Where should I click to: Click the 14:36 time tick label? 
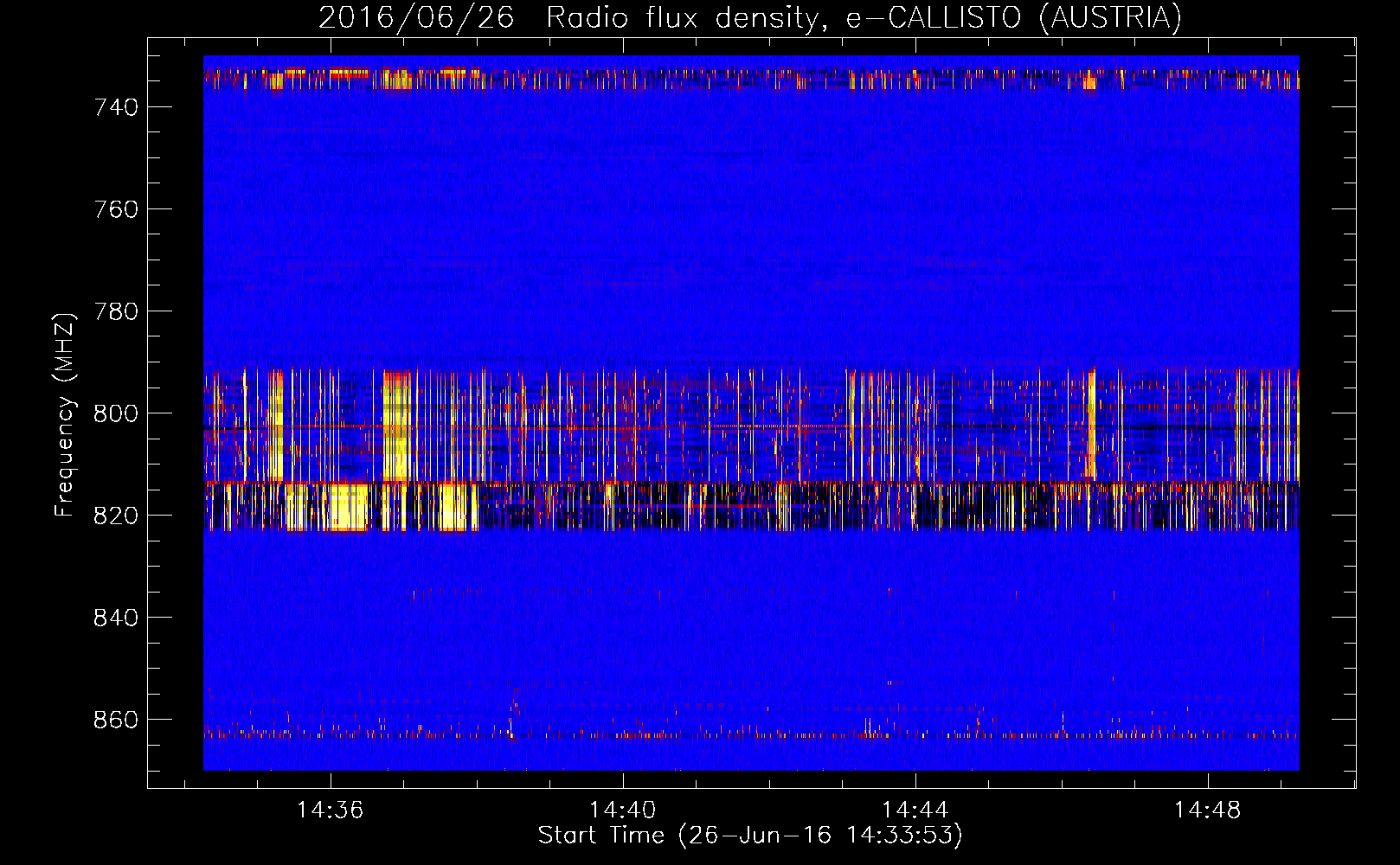[330, 811]
